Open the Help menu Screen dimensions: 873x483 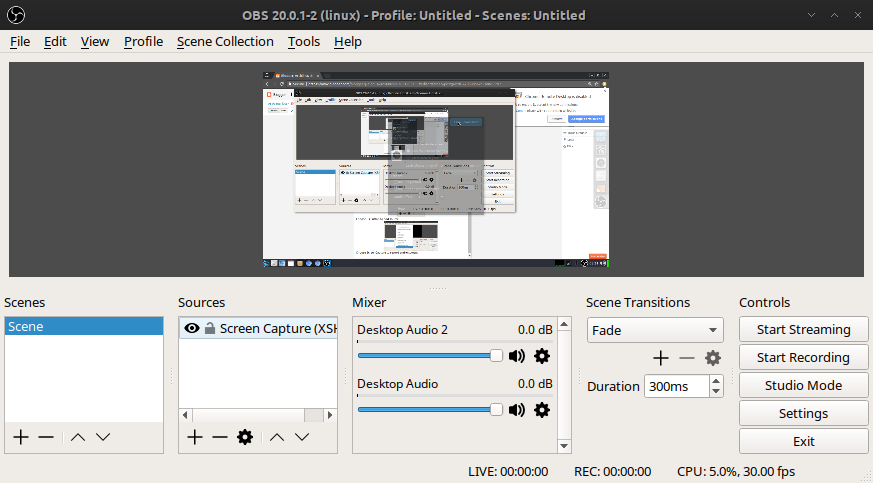(348, 42)
